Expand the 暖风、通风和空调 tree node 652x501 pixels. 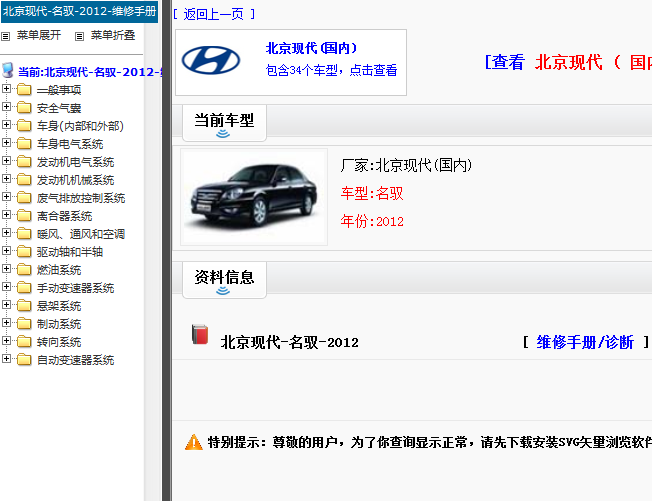(x=6, y=232)
